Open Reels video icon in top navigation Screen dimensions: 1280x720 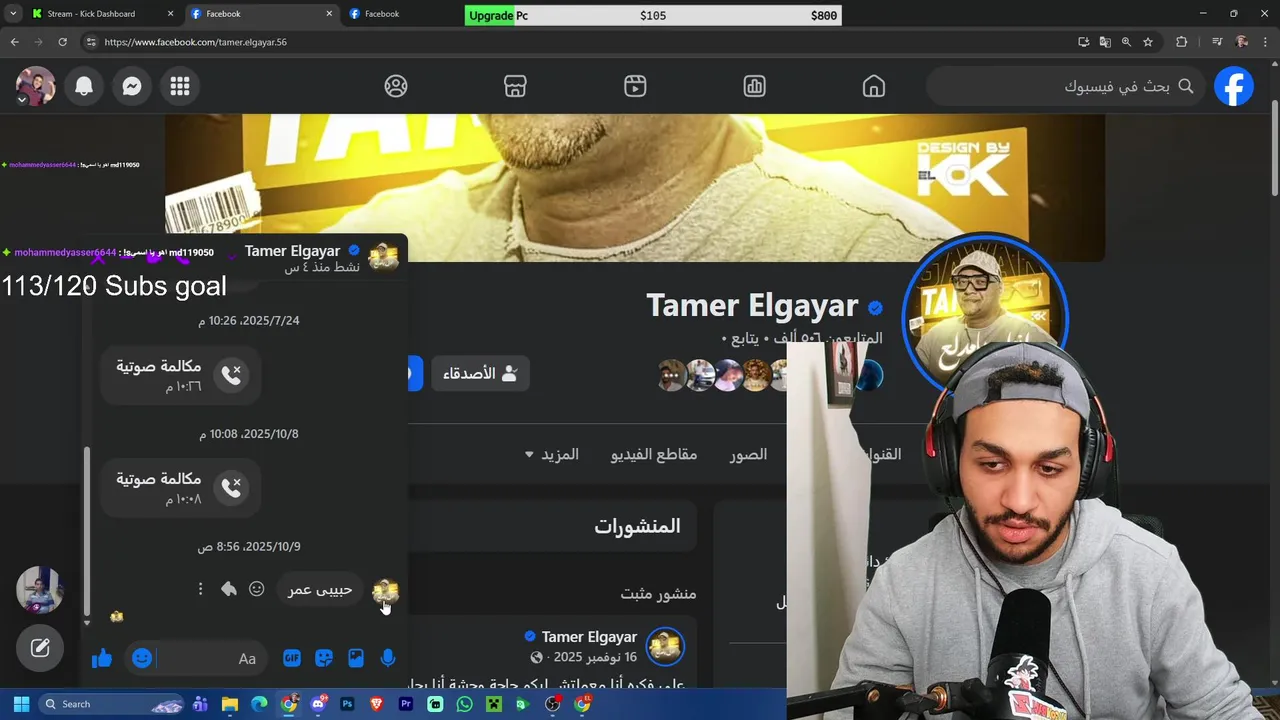pyautogui.click(x=635, y=86)
